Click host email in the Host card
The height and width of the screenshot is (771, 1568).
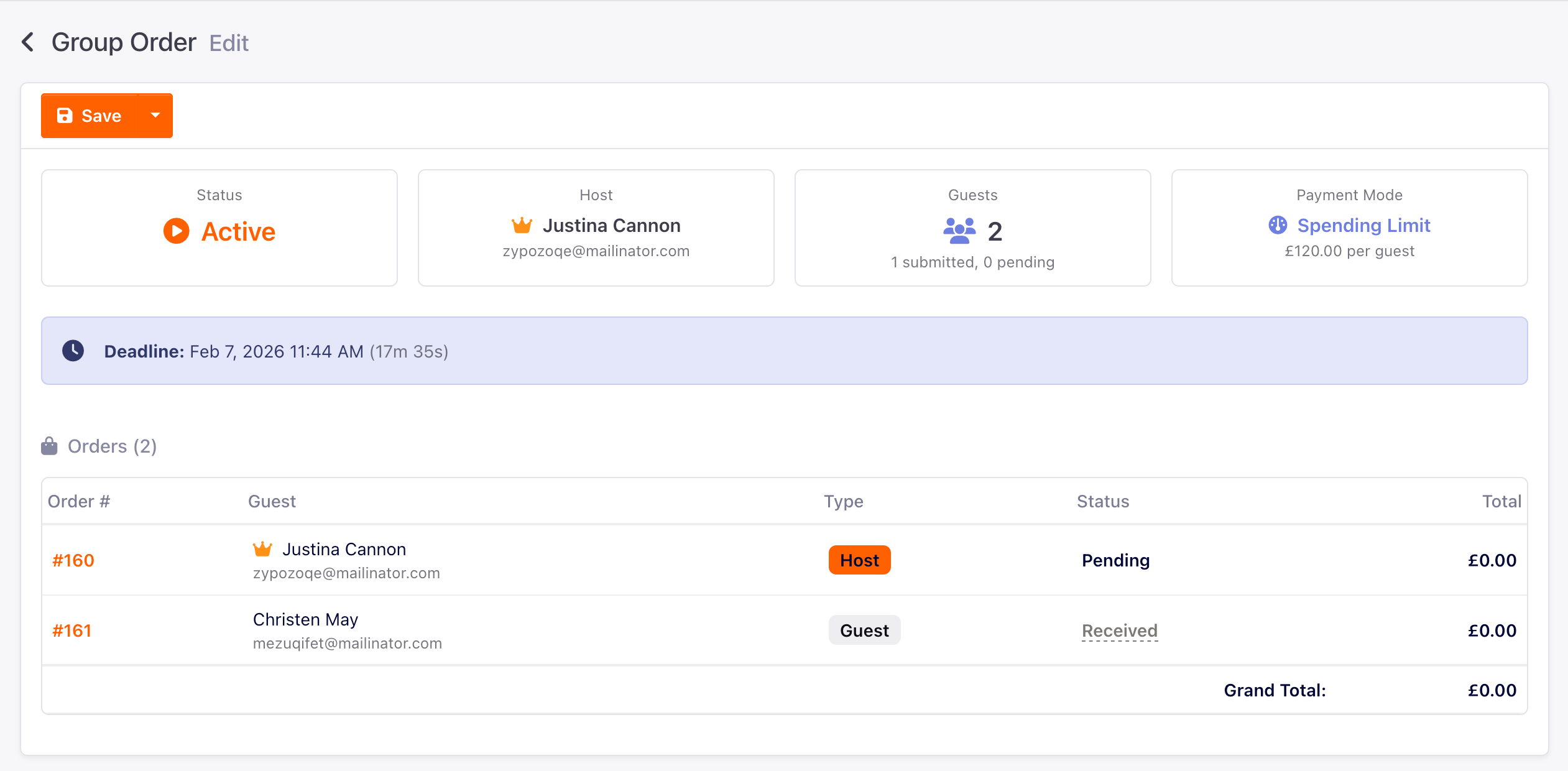click(596, 251)
